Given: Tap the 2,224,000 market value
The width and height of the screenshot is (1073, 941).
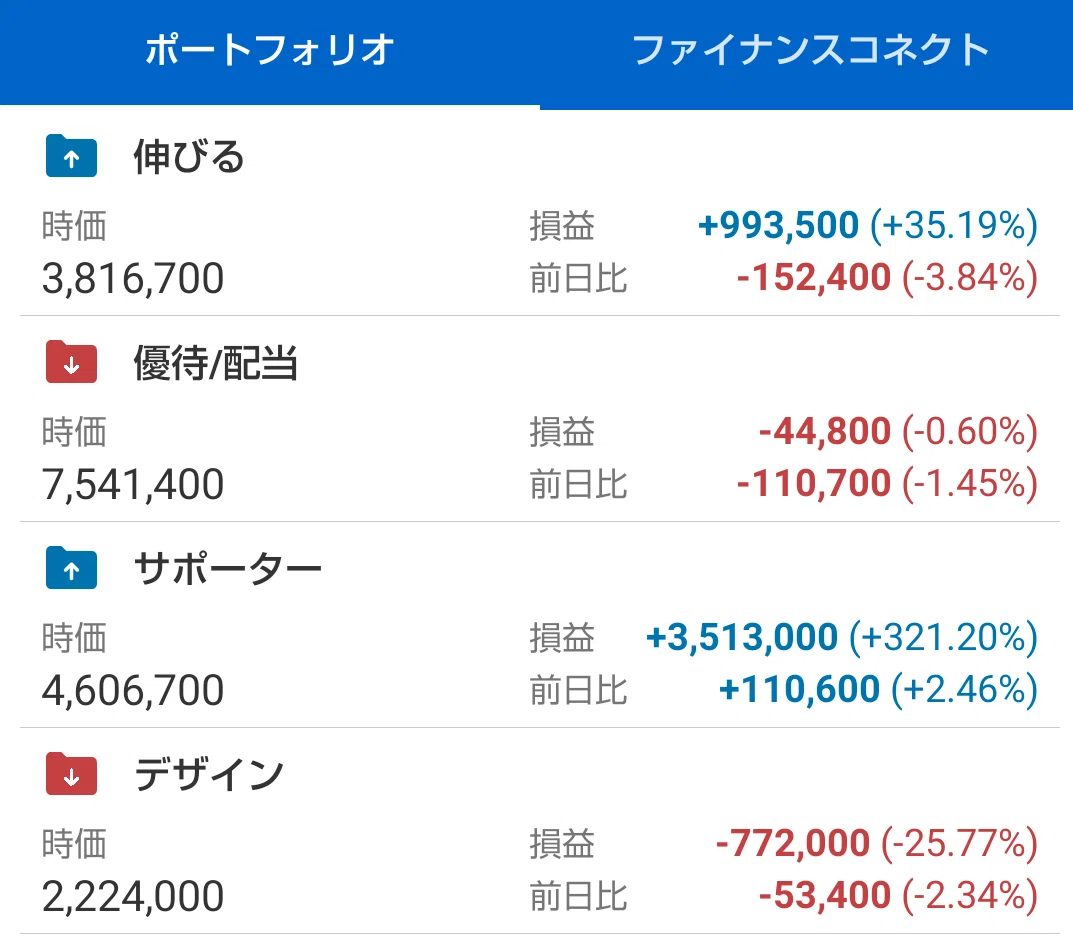Looking at the screenshot, I should tap(133, 897).
